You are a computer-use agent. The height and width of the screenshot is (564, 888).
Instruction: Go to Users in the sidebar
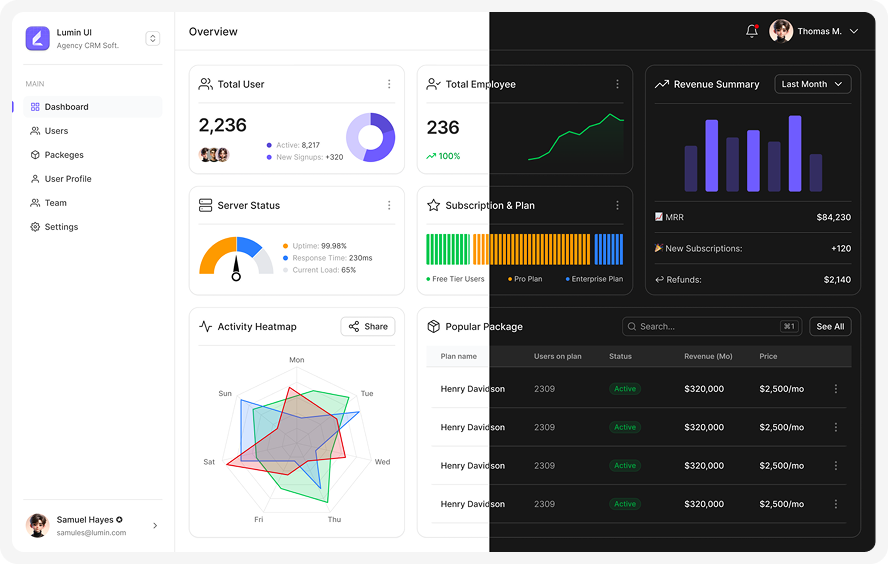[x=56, y=131]
